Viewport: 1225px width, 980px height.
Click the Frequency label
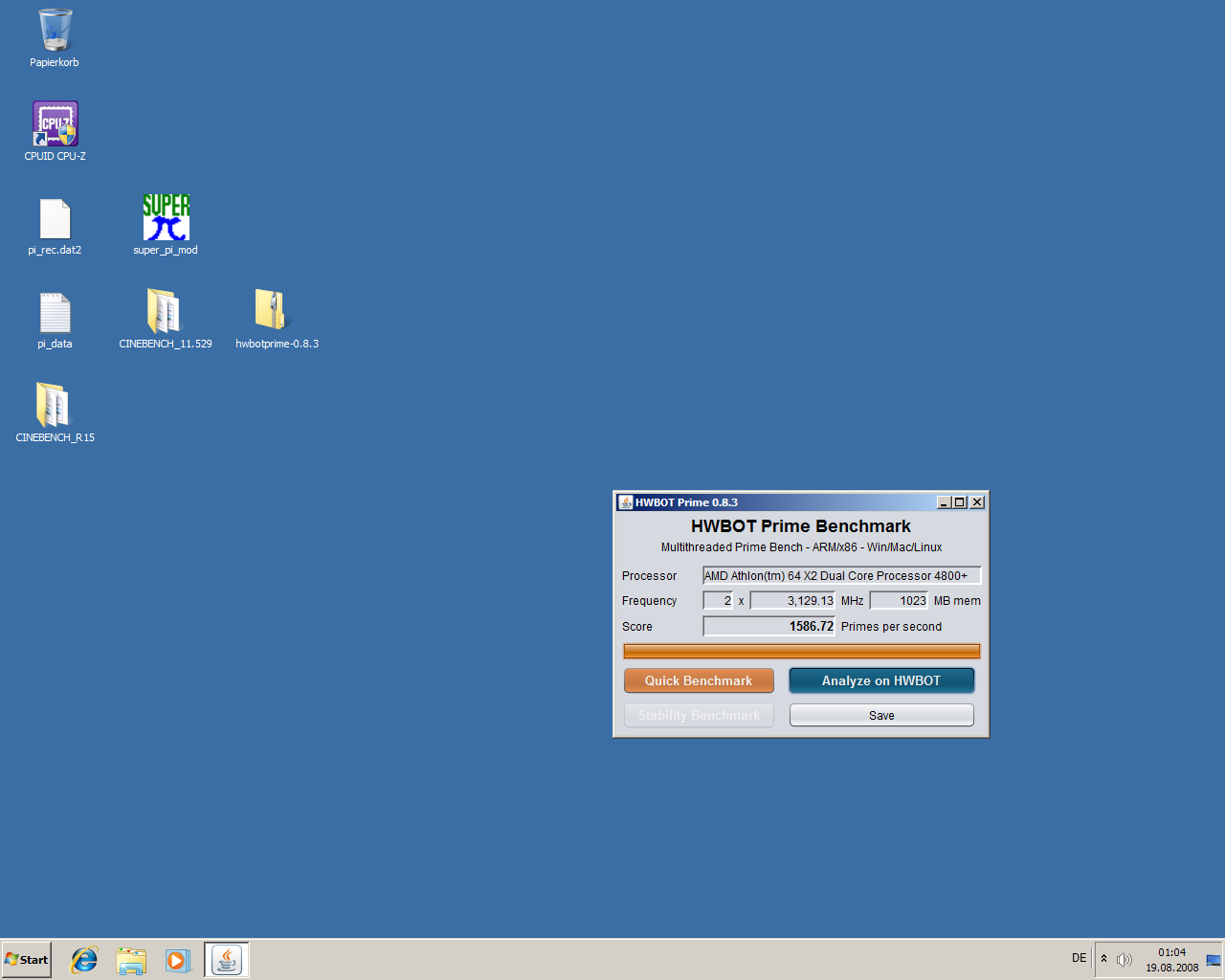coord(649,601)
